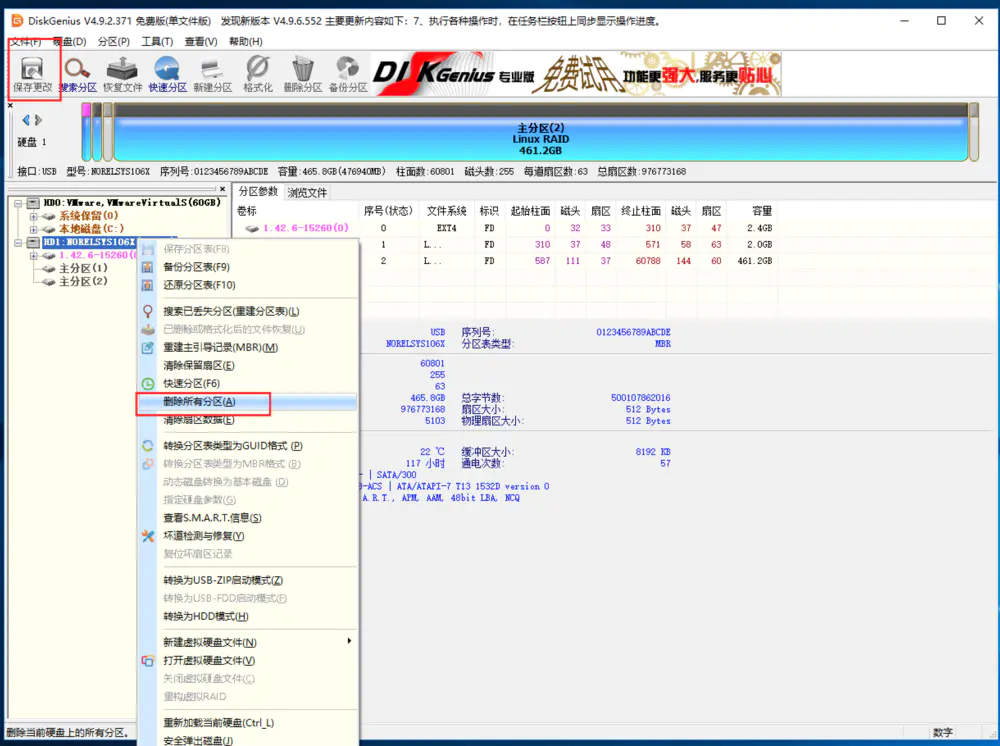Viewport: 1000px width, 746px height.
Task: Click the 备份分区表(F9) menu icon
Action: click(x=147, y=267)
